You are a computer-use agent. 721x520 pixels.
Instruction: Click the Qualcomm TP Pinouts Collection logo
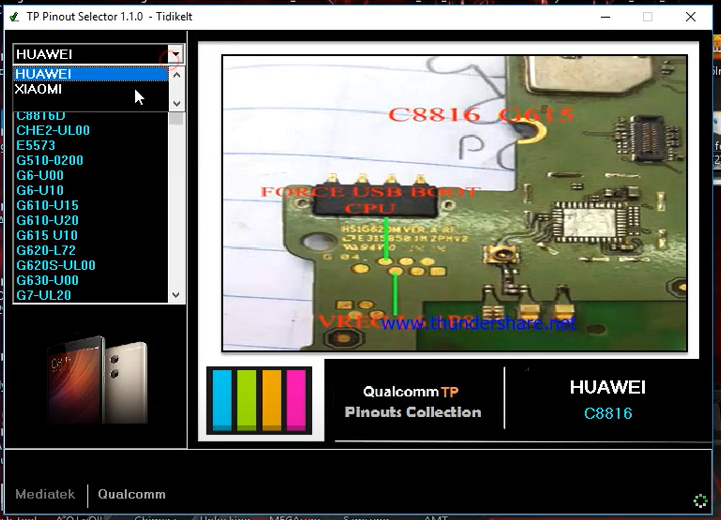(412, 401)
